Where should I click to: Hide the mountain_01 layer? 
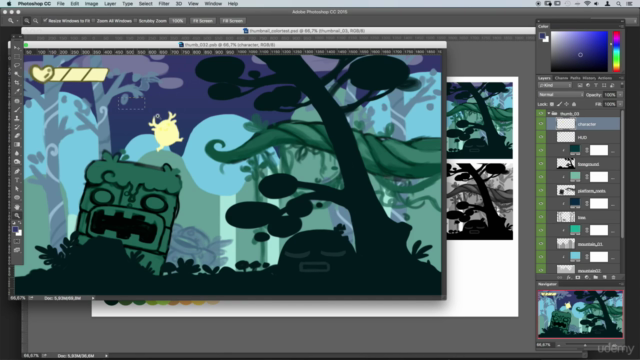click(x=541, y=244)
